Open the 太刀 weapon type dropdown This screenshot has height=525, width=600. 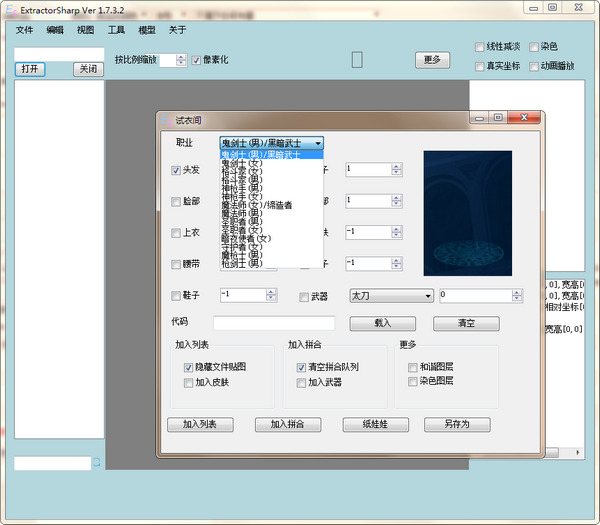(391, 296)
